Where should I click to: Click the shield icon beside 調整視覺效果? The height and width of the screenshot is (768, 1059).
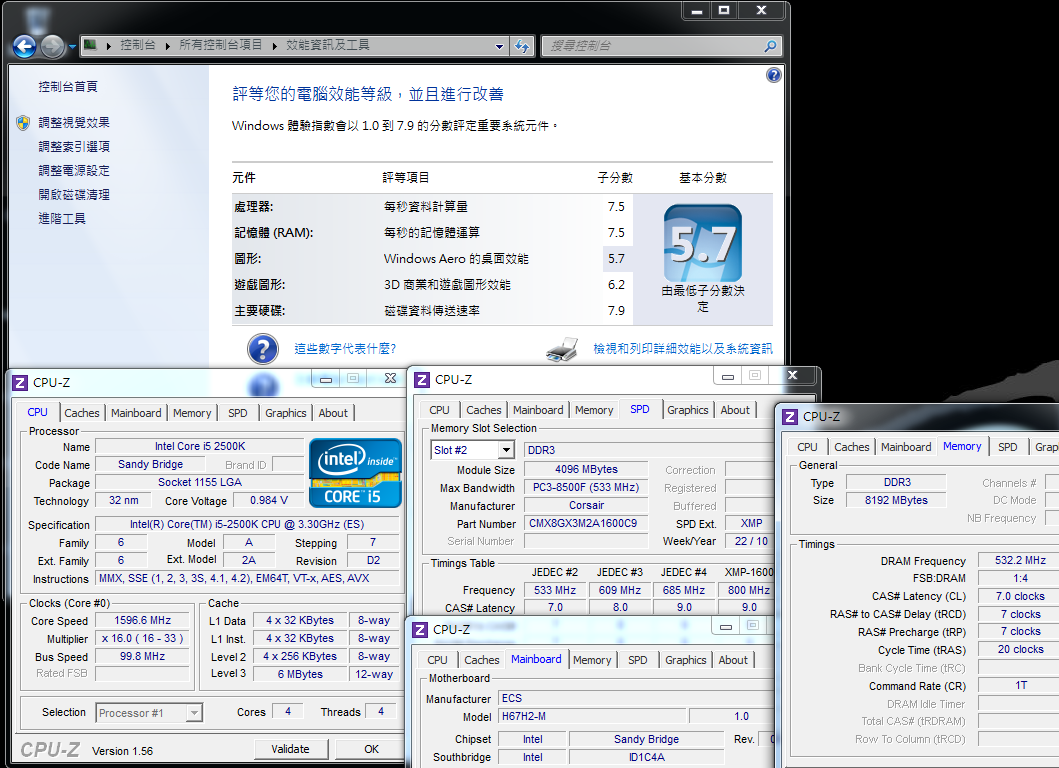tap(23, 123)
